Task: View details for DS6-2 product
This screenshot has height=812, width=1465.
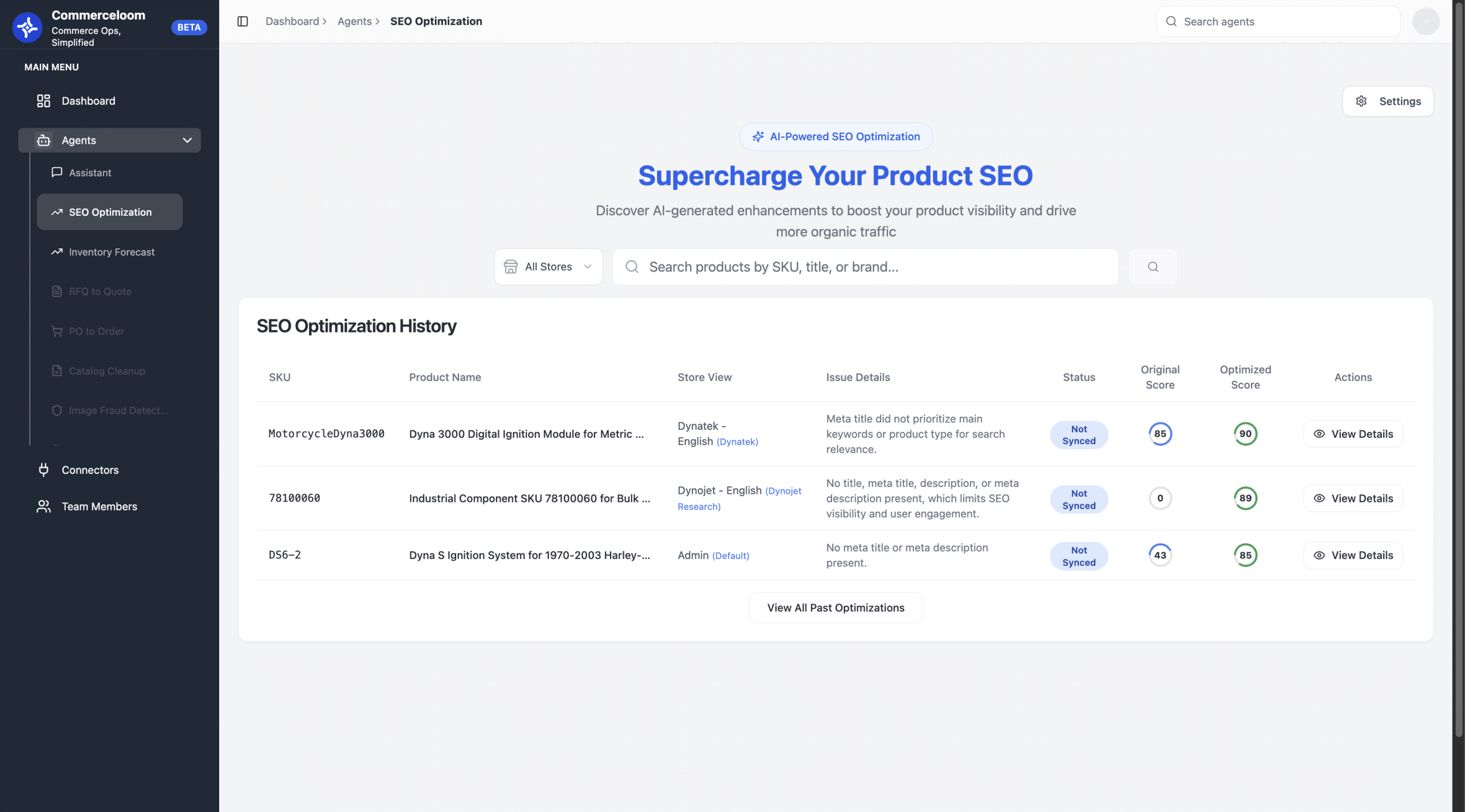Action: click(x=1353, y=555)
